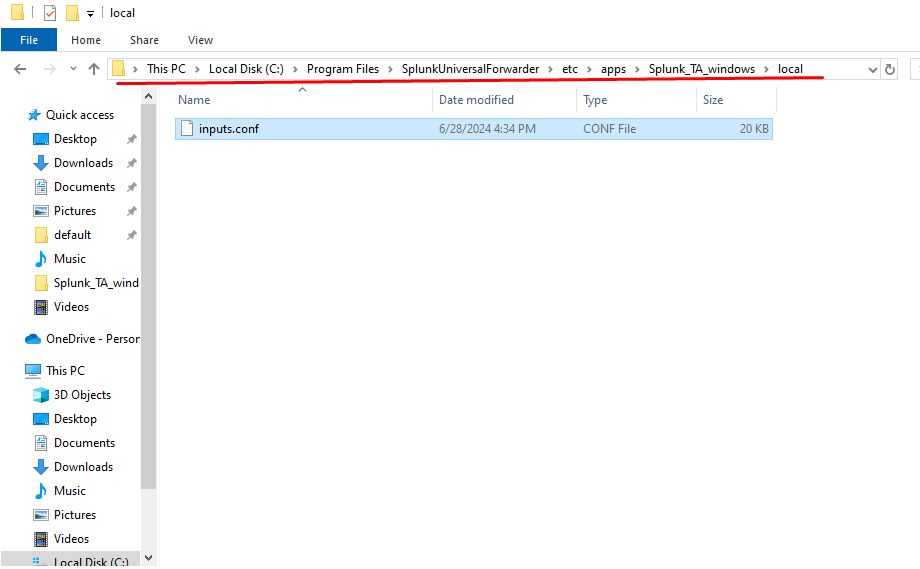Open the File ribbon tab
Screen dimensions: 920x569
29,40
